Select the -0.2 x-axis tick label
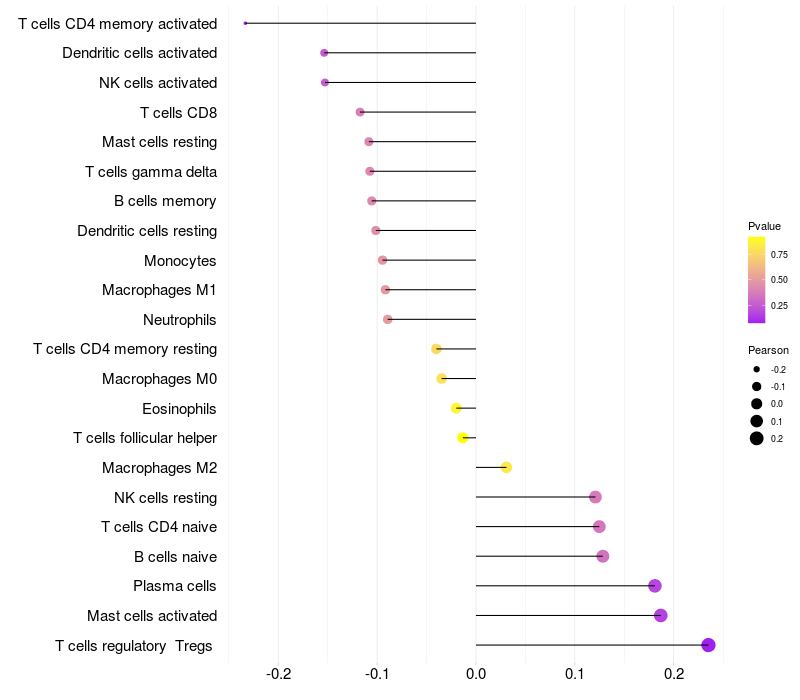This screenshot has width=800, height=700. coord(278,674)
